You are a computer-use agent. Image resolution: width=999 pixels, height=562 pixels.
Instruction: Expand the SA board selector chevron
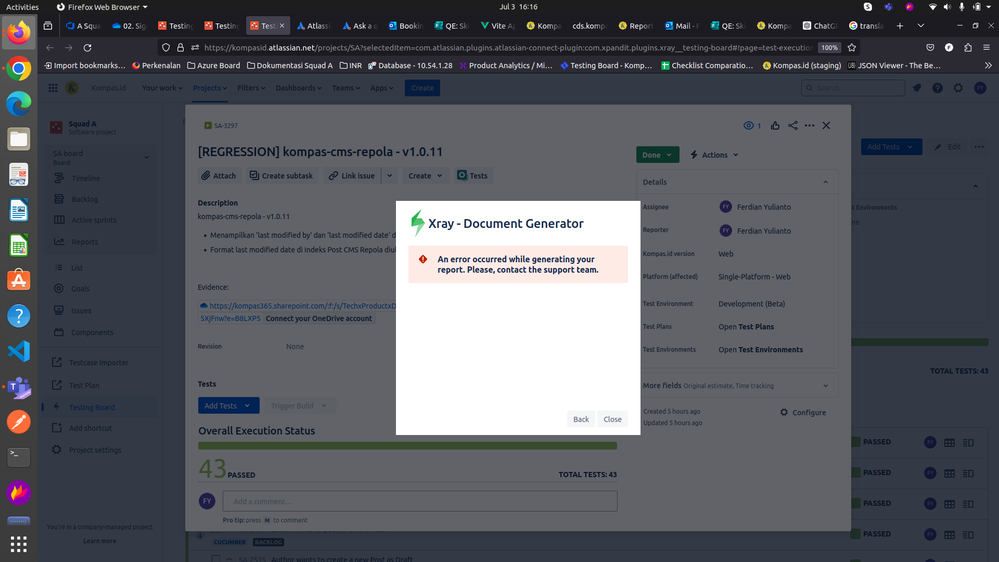click(x=147, y=157)
